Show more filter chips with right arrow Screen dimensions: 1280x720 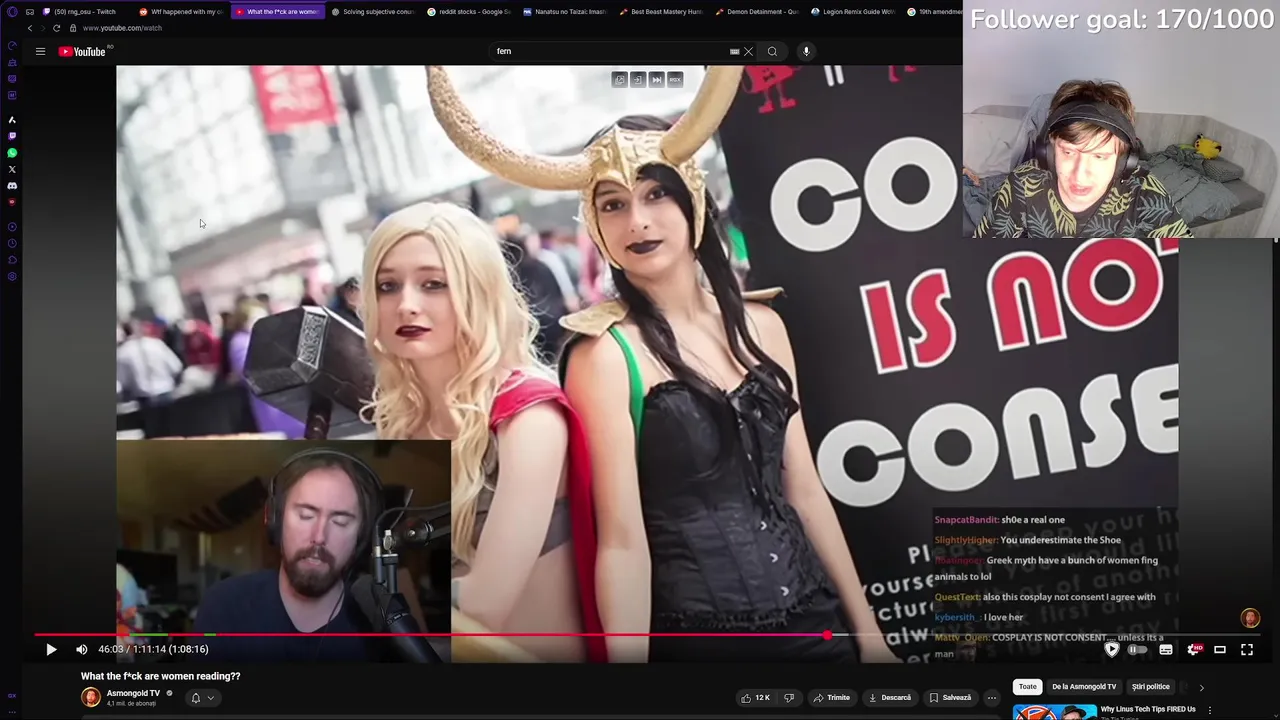point(1201,687)
